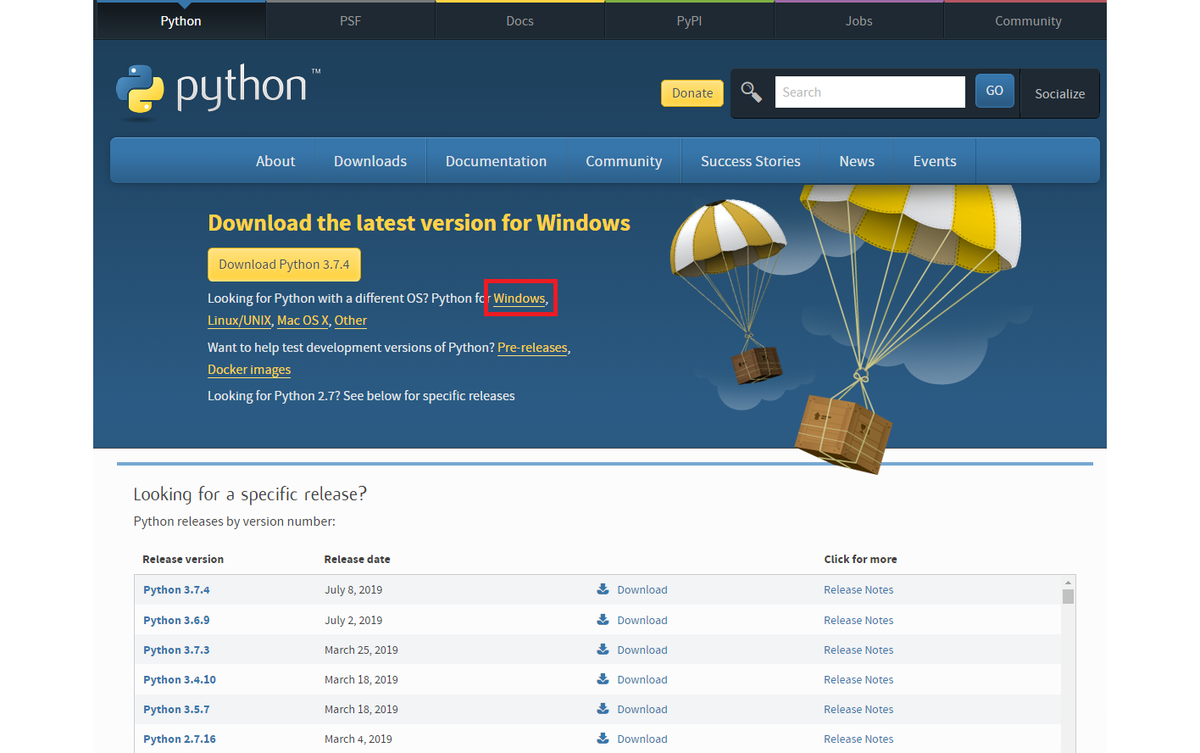Open Release Notes for Python 2.7.16
1200x753 pixels.
pos(859,739)
